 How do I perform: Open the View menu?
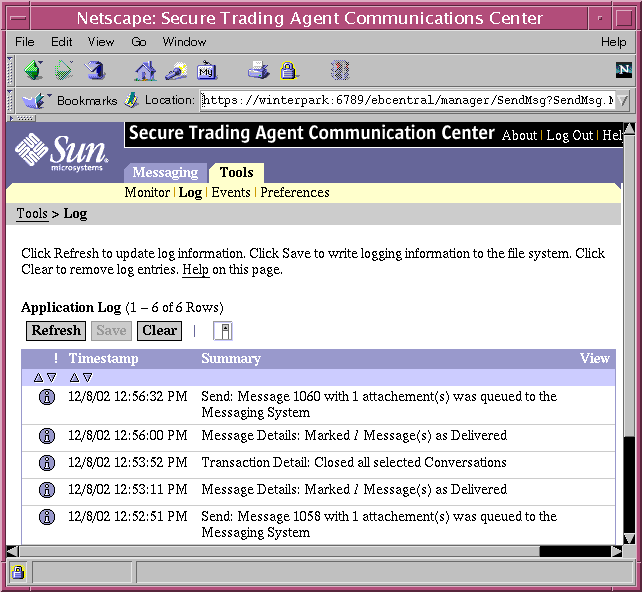(x=101, y=42)
